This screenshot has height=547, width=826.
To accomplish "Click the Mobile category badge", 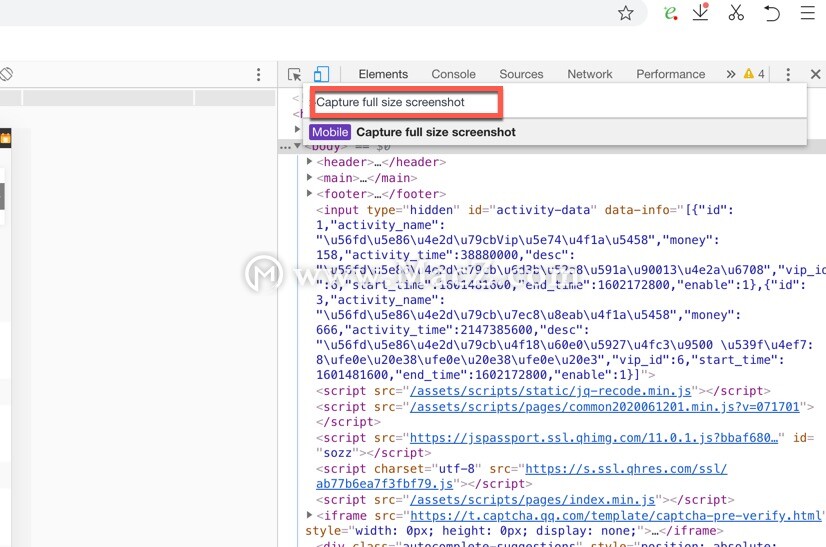I will pyautogui.click(x=330, y=132).
